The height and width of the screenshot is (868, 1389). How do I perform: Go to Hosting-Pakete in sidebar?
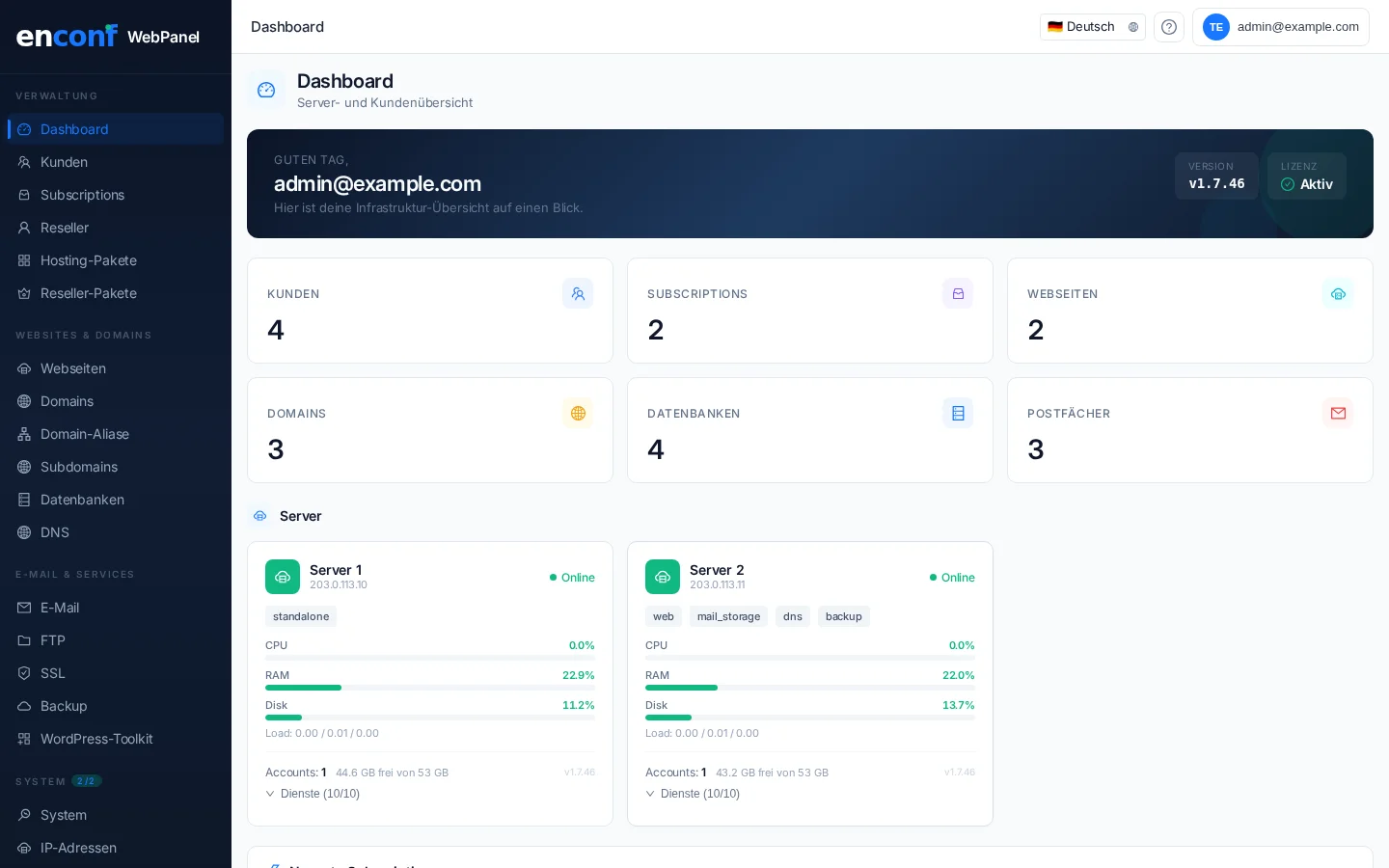[x=89, y=260]
